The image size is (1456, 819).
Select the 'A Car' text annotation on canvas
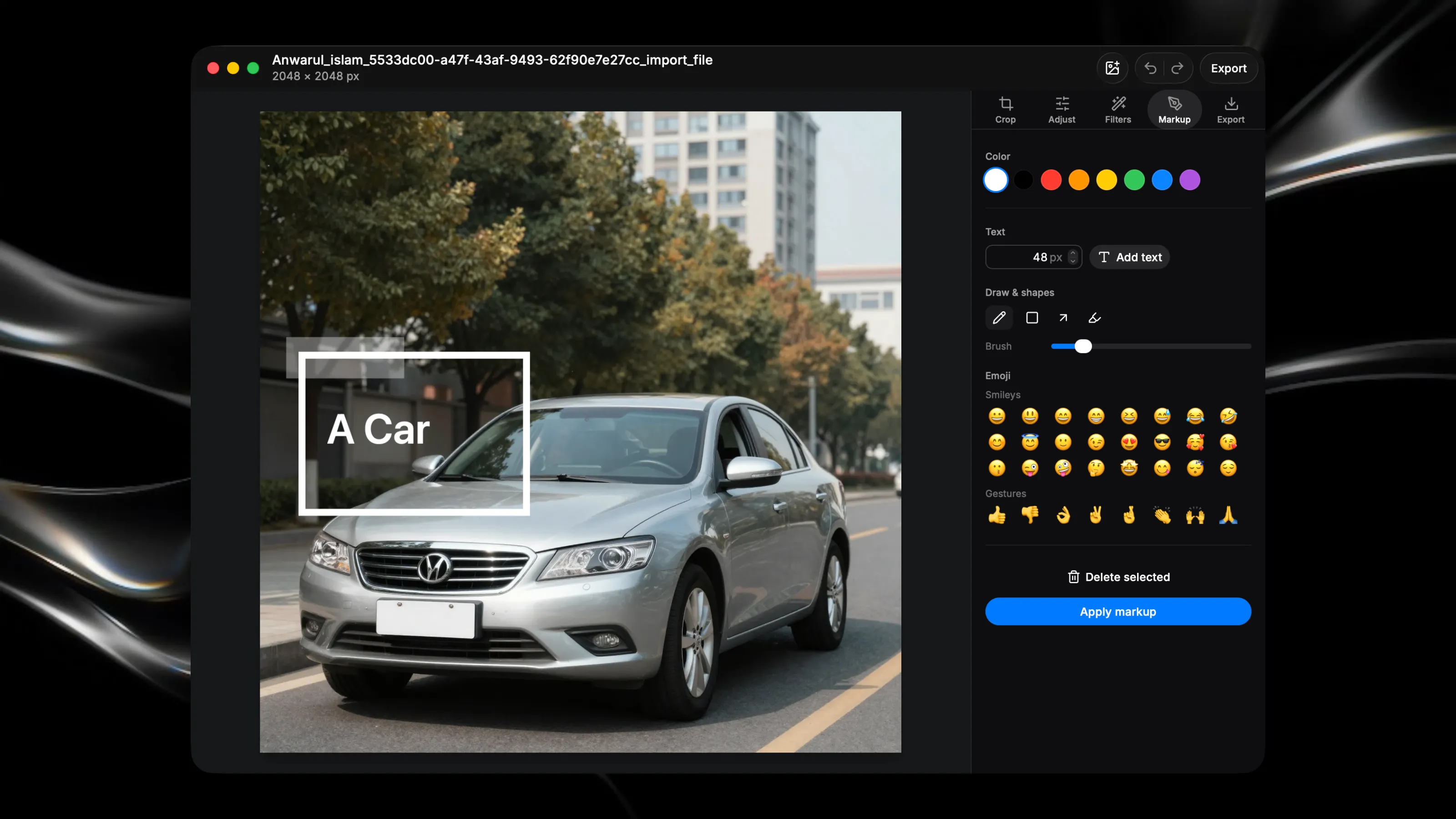tap(378, 430)
